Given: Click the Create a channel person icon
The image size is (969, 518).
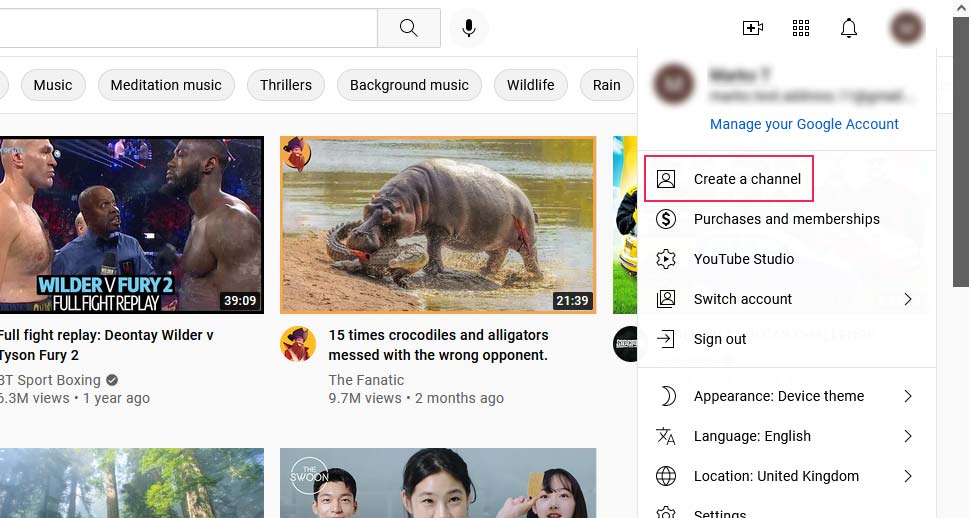Looking at the screenshot, I should 666,179.
